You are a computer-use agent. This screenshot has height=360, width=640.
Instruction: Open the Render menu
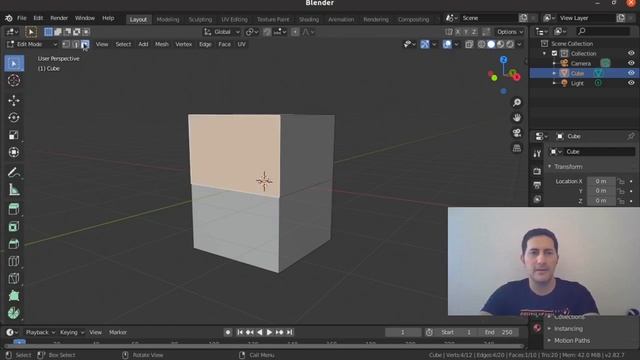point(59,18)
